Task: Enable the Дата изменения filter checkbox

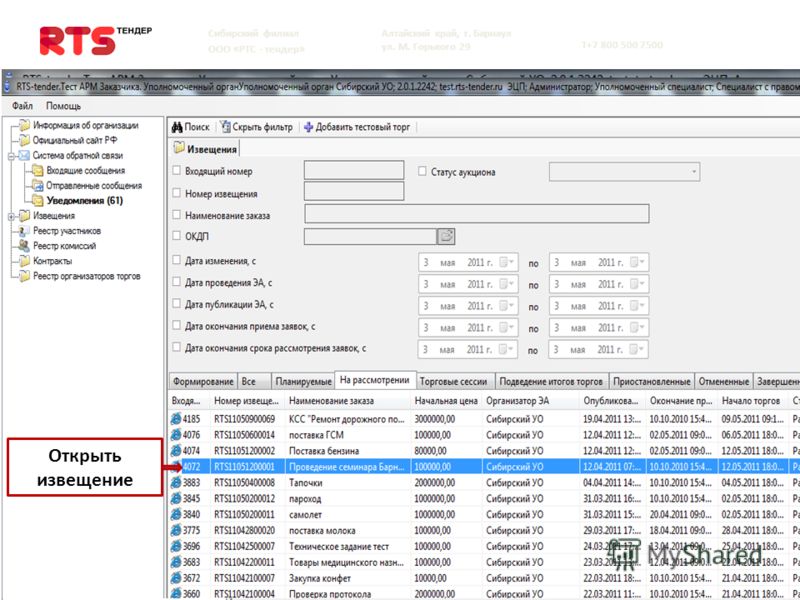Action: pos(177,260)
